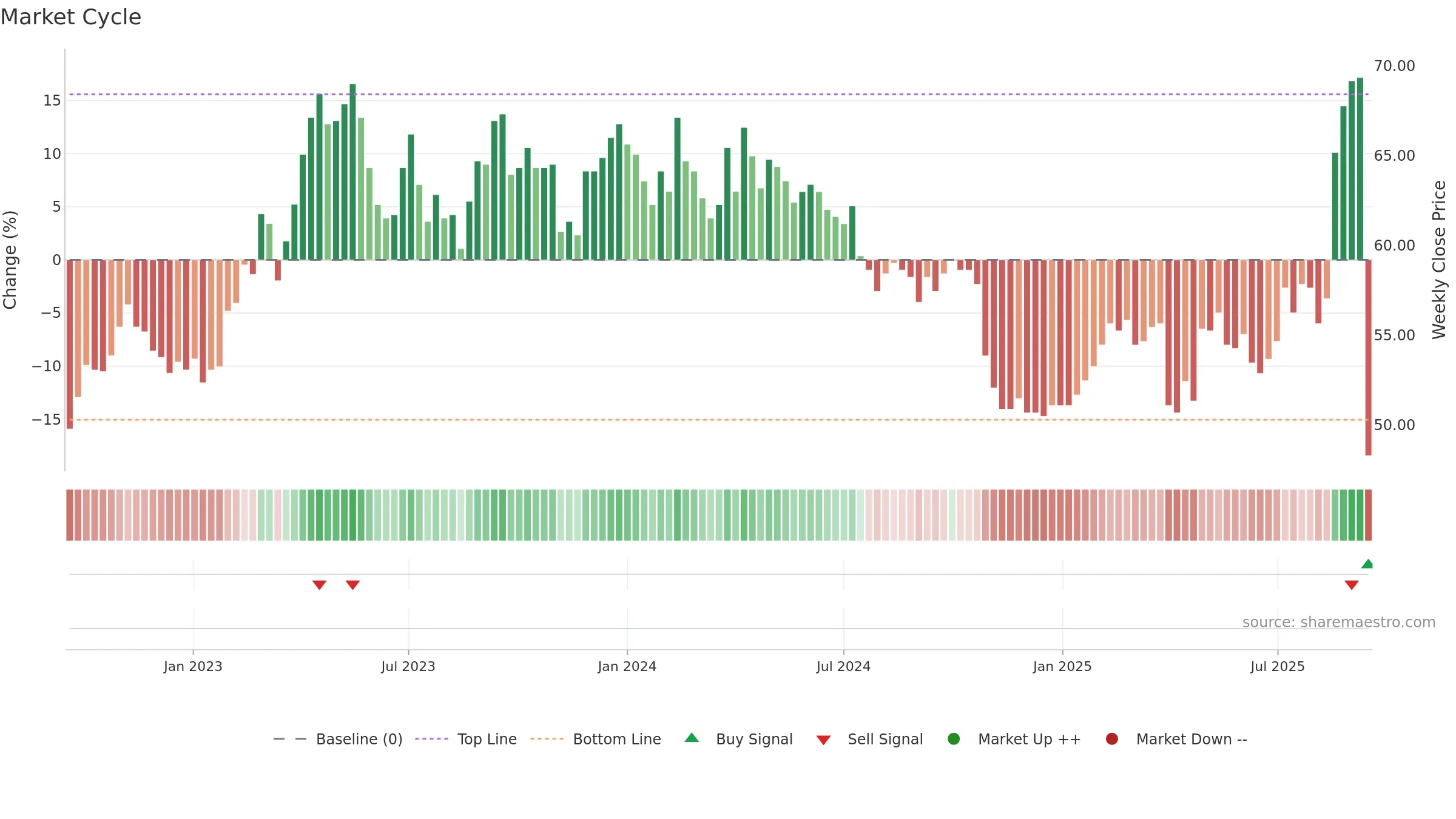Click the first red bar at the chart's left edge

click(x=70, y=344)
